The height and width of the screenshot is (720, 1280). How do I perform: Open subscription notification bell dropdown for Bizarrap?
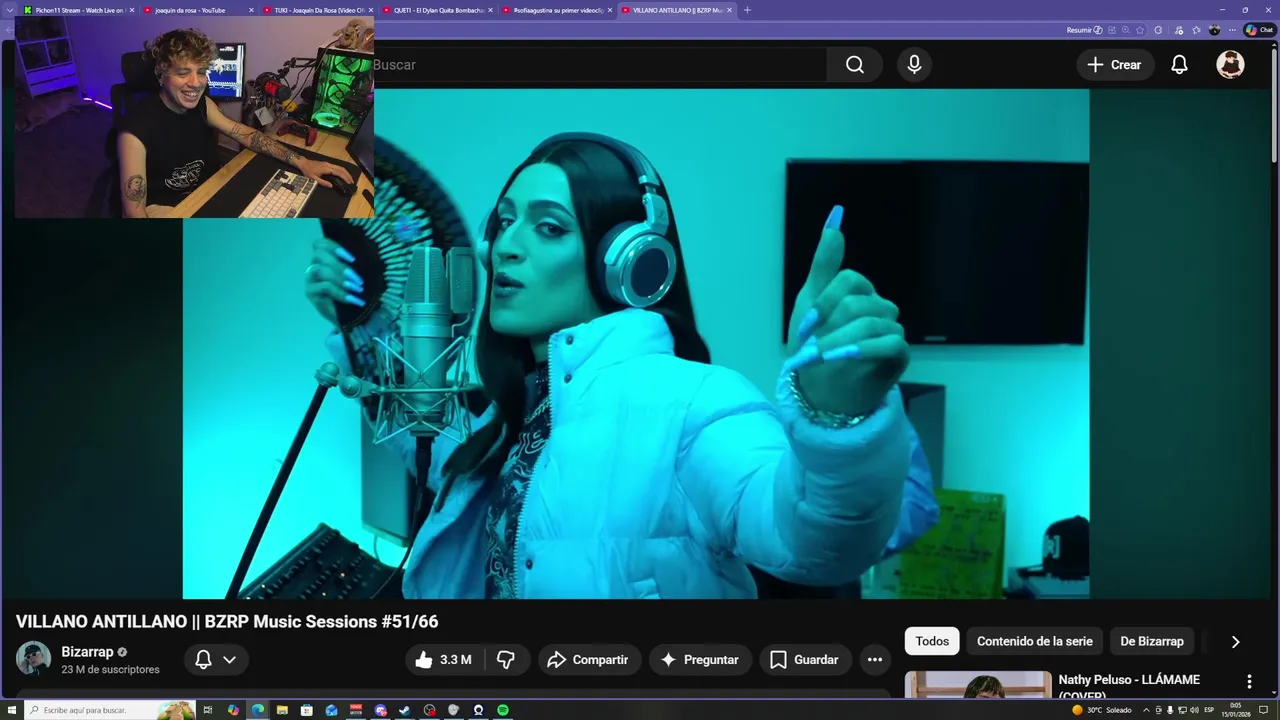click(x=216, y=660)
